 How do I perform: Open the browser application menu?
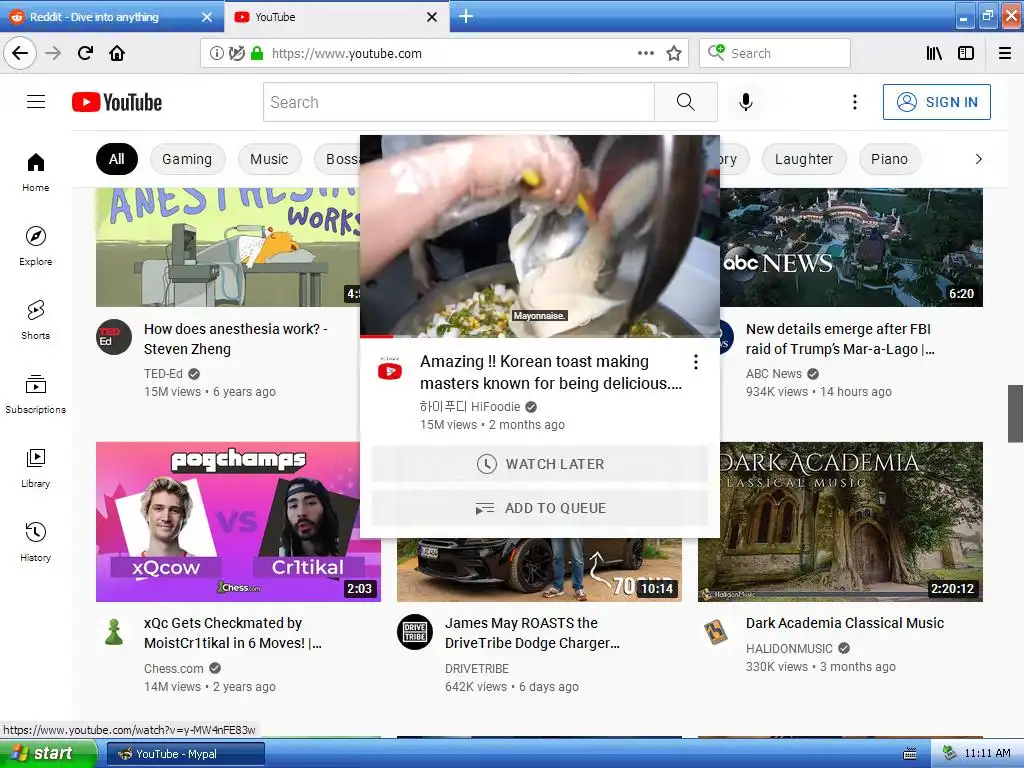tap(1005, 53)
